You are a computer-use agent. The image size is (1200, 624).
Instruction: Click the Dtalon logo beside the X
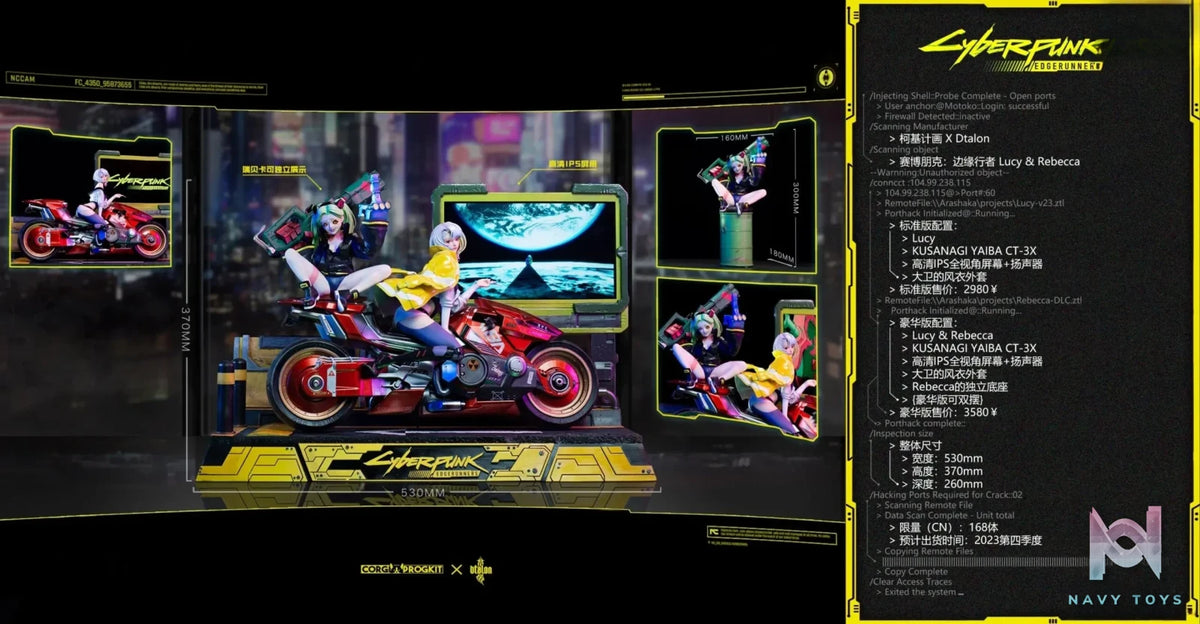pyautogui.click(x=481, y=569)
